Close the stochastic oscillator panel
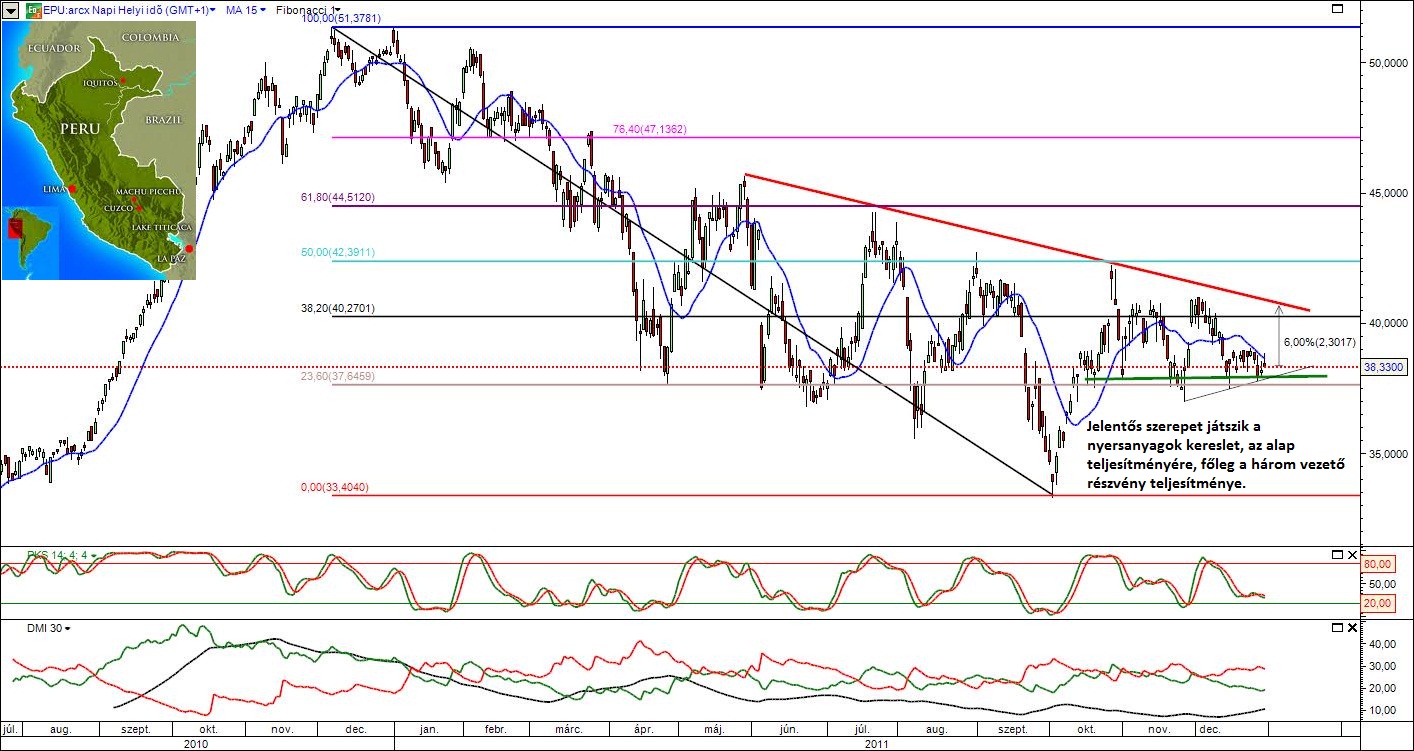The image size is (1414, 751). coord(1353,555)
